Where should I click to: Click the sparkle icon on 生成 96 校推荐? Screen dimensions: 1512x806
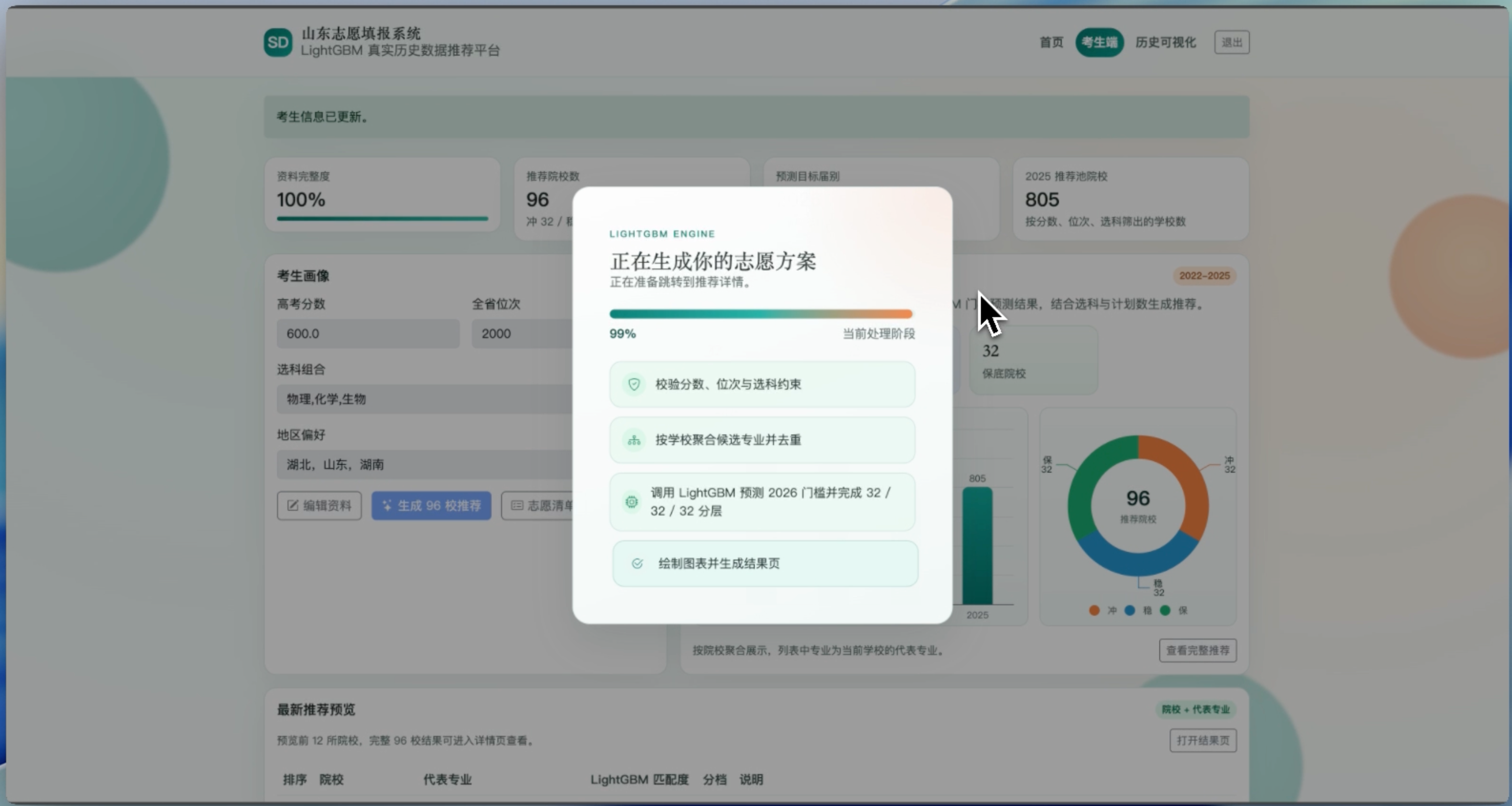(x=387, y=506)
